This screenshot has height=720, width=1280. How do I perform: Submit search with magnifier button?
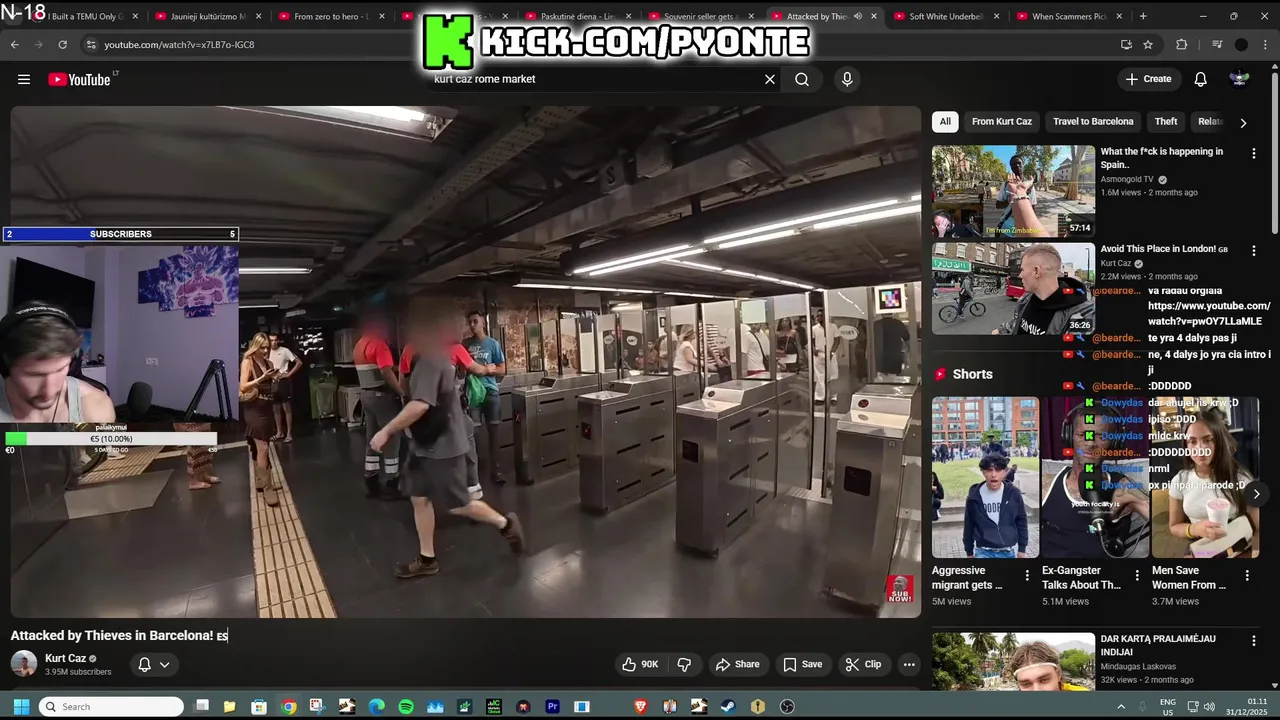click(x=802, y=79)
